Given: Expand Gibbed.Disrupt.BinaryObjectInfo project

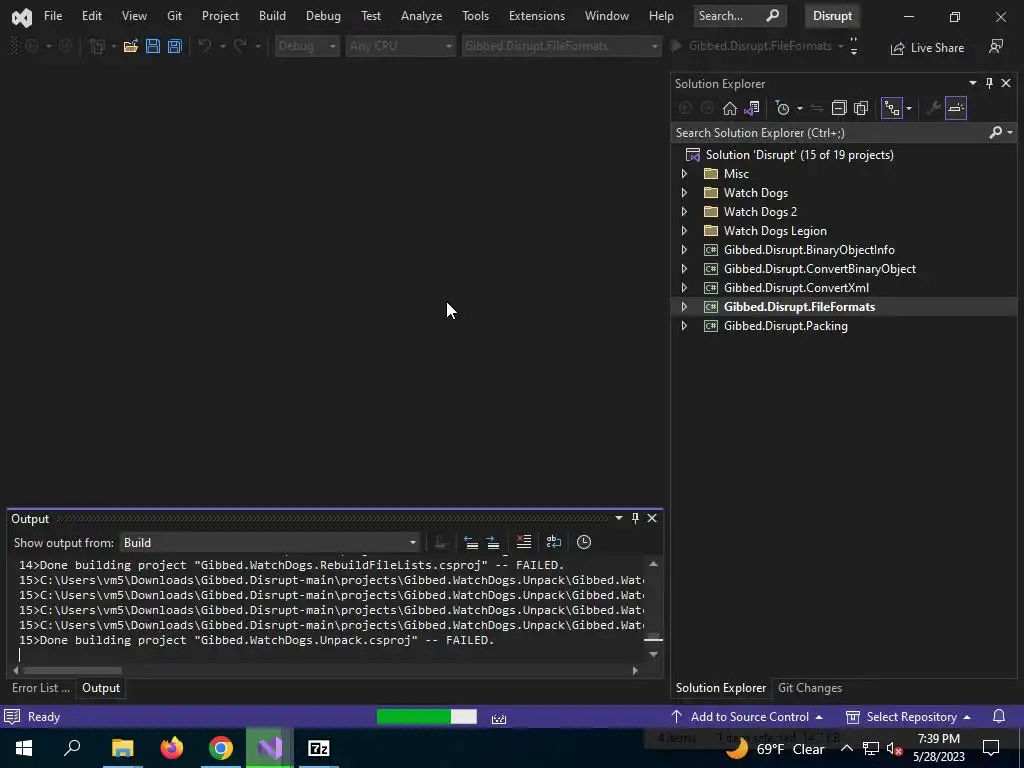Looking at the screenshot, I should point(684,249).
